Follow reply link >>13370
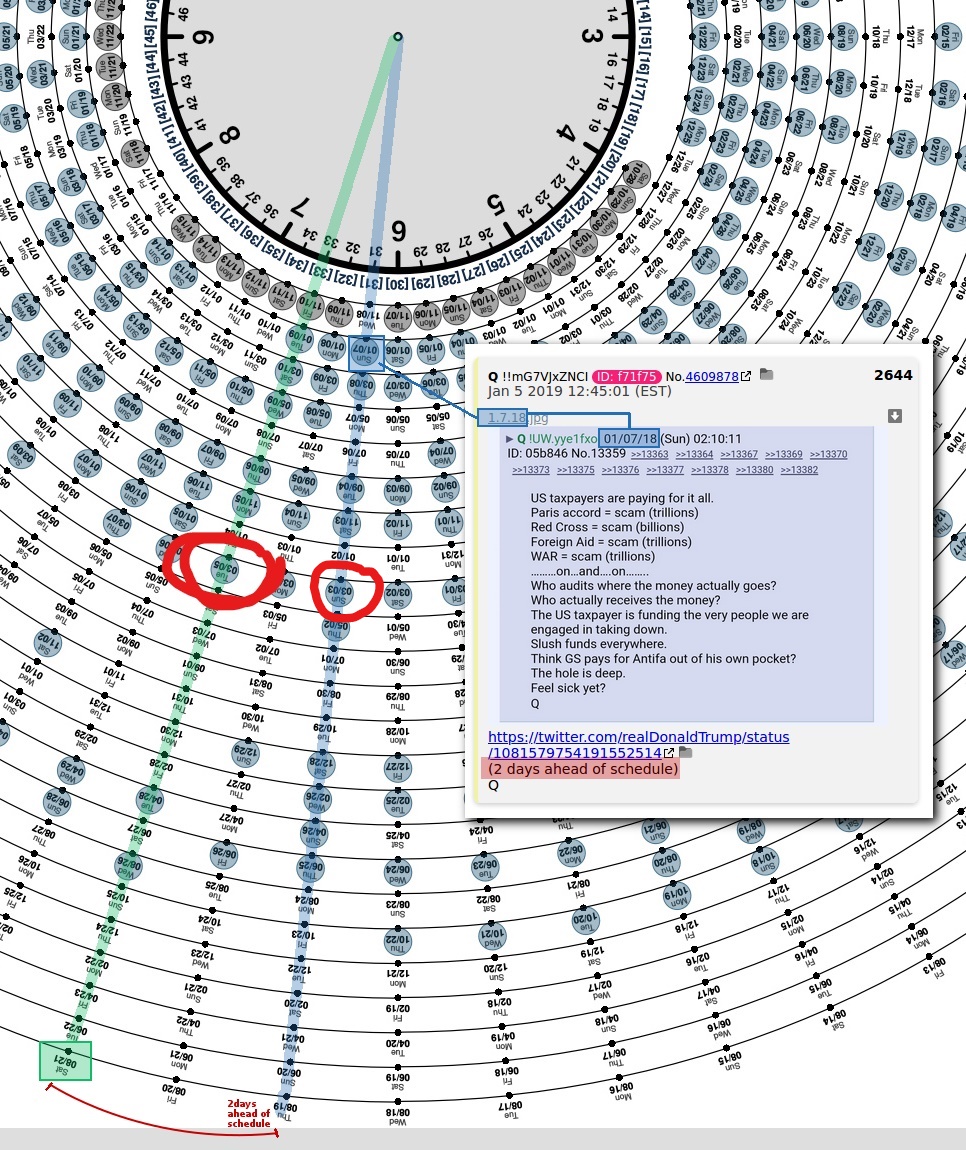This screenshot has height=1150, width=966. coord(828,455)
